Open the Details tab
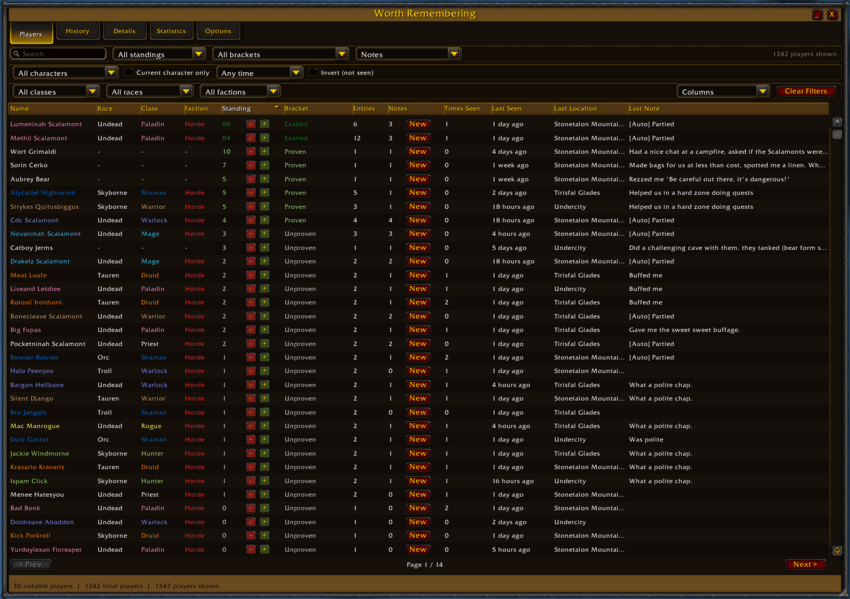Image resolution: width=850 pixels, height=599 pixels. [125, 31]
